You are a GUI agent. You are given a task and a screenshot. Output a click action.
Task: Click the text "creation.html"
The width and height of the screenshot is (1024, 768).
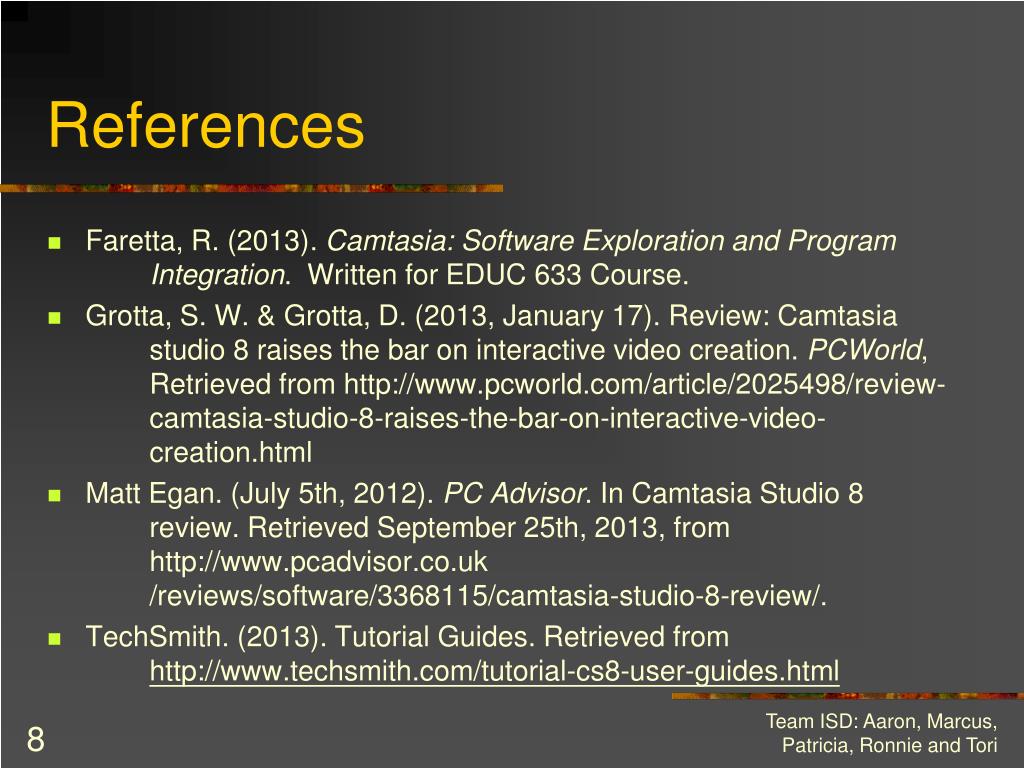point(231,453)
